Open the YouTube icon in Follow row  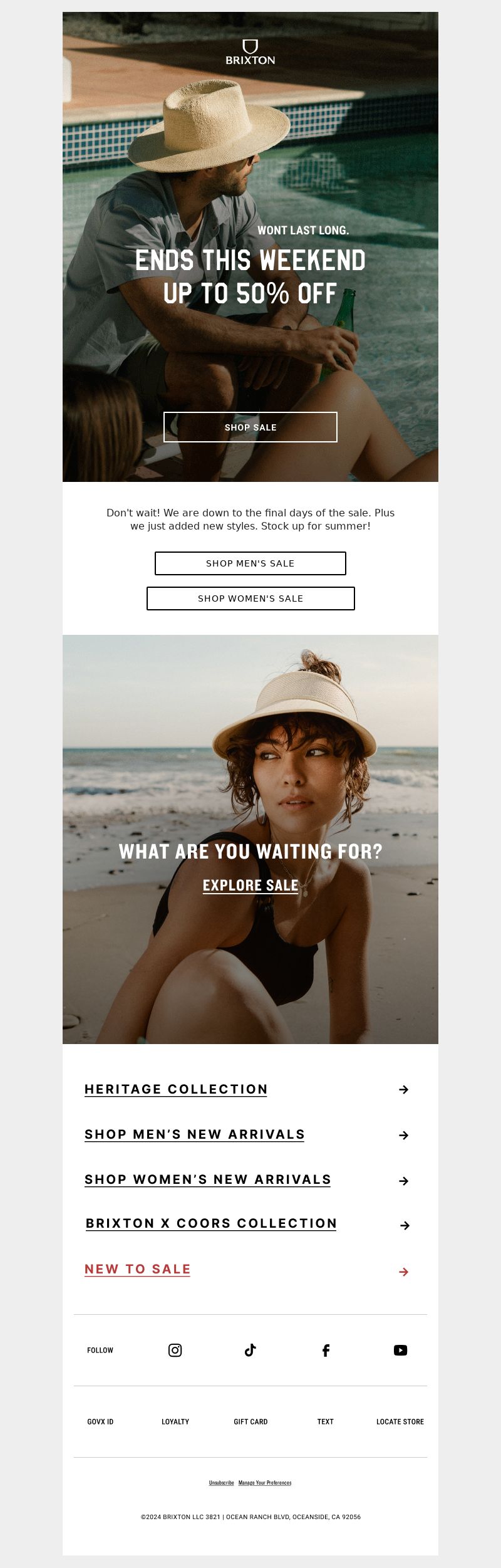pyautogui.click(x=401, y=1350)
